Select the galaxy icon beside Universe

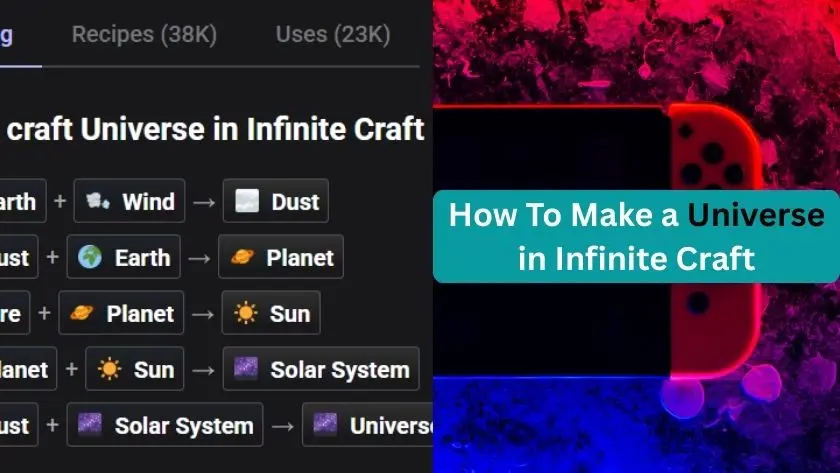(x=325, y=424)
